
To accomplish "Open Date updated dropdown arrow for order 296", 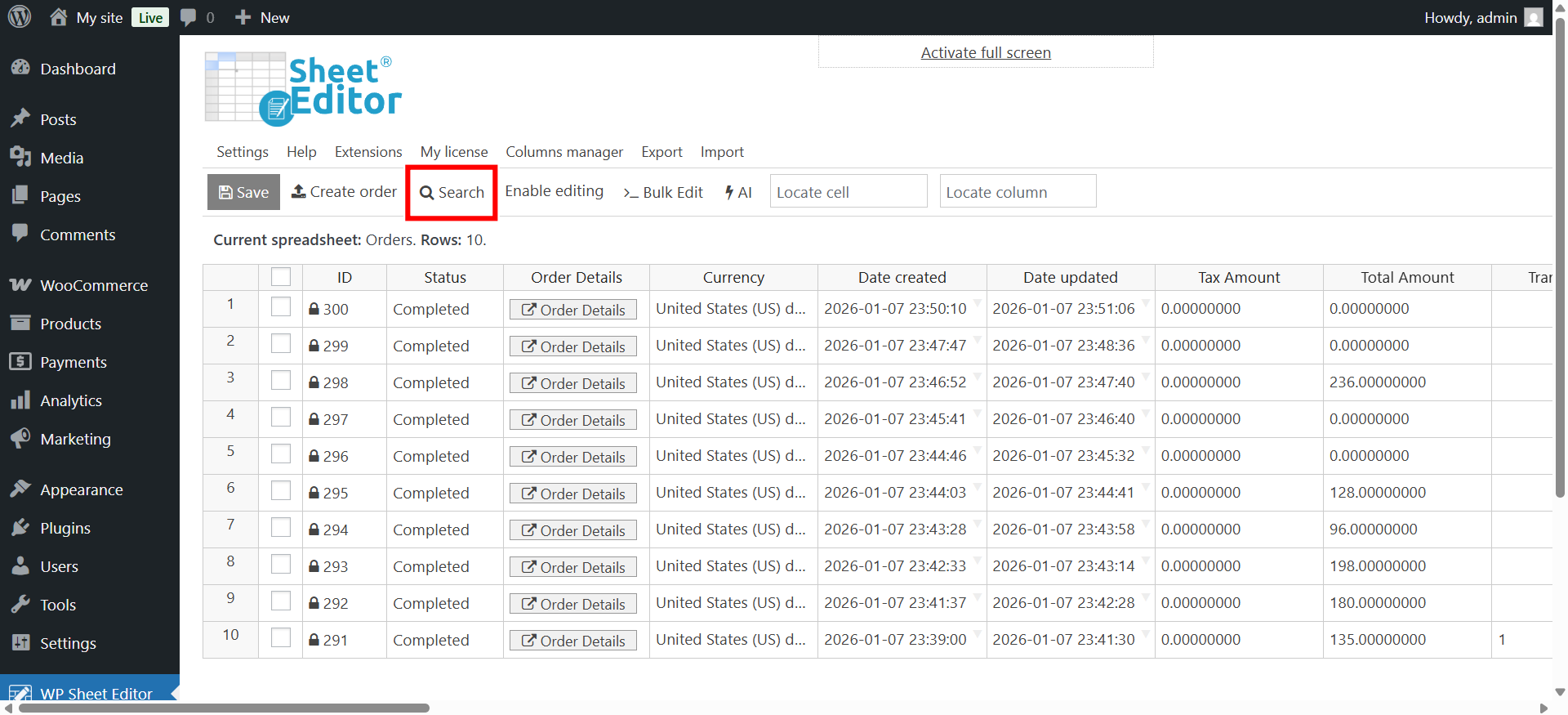I will click(1146, 449).
